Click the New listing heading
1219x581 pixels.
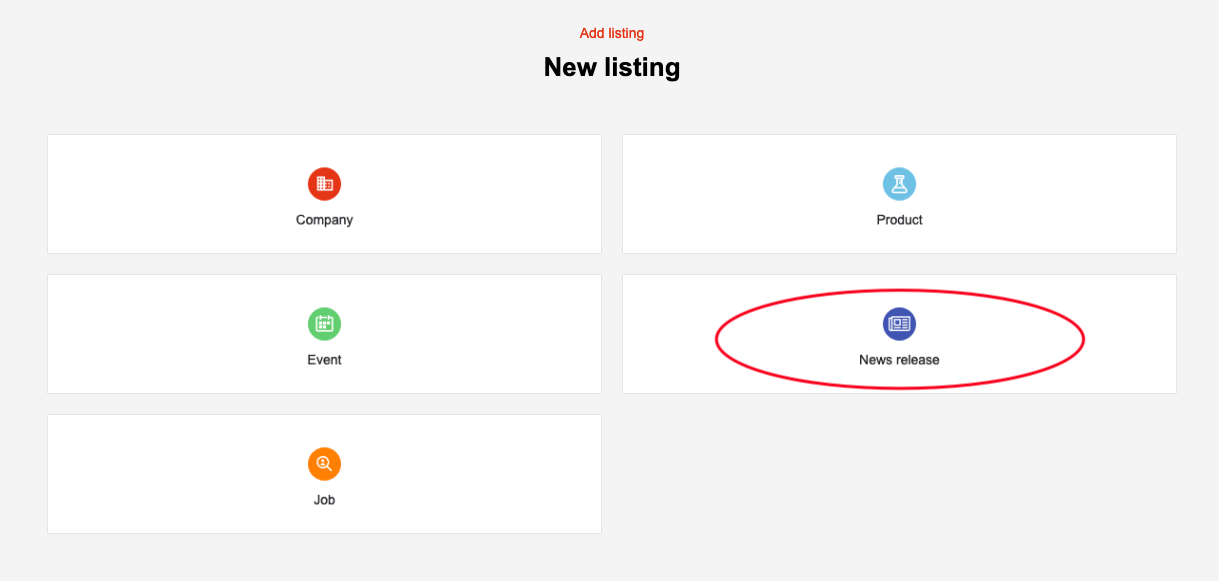point(611,67)
